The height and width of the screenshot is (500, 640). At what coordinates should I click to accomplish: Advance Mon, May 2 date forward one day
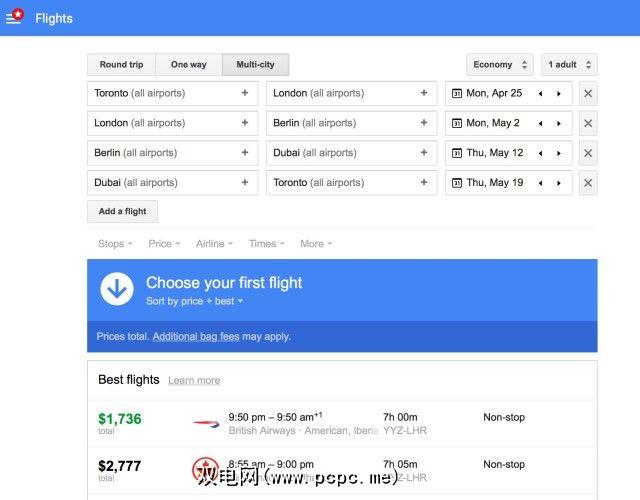[x=558, y=124]
